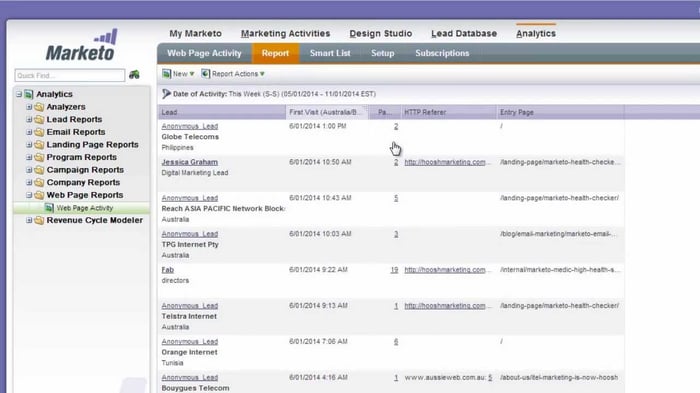Viewport: 700px width, 393px height.
Task: Go to My Marketo
Action: [x=195, y=33]
